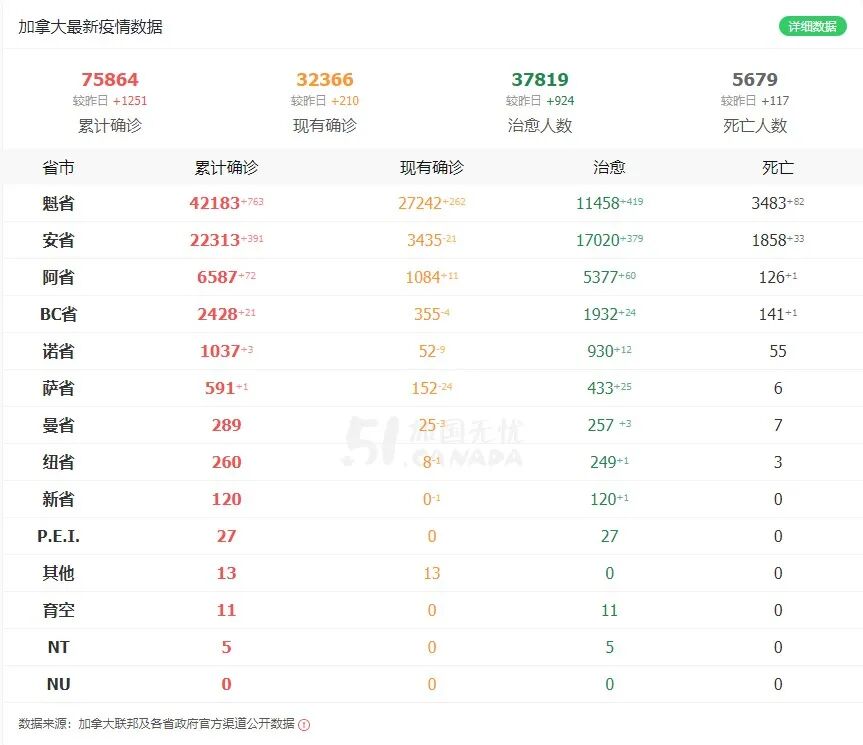Select the 曼省 row label
Image resolution: width=863 pixels, height=745 pixels.
[x=58, y=425]
